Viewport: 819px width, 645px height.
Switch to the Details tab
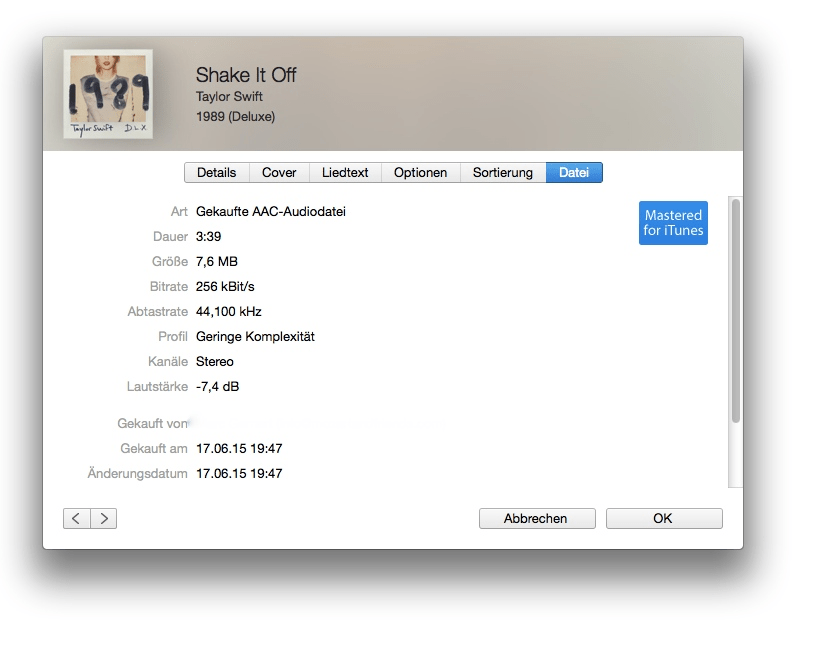[x=217, y=172]
